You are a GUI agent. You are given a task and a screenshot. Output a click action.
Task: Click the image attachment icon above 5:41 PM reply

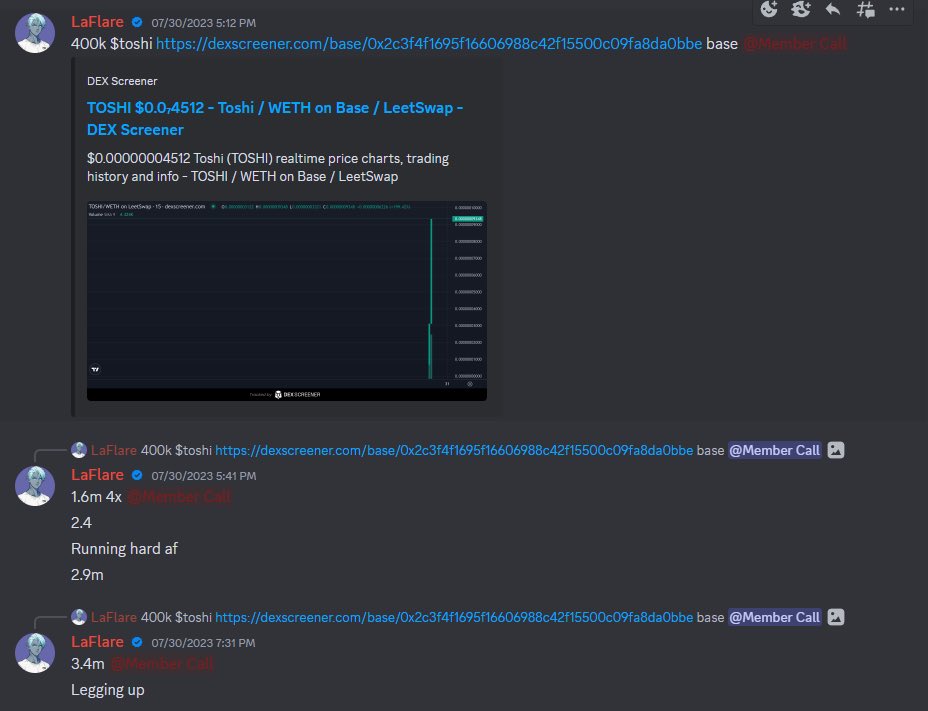pos(836,450)
